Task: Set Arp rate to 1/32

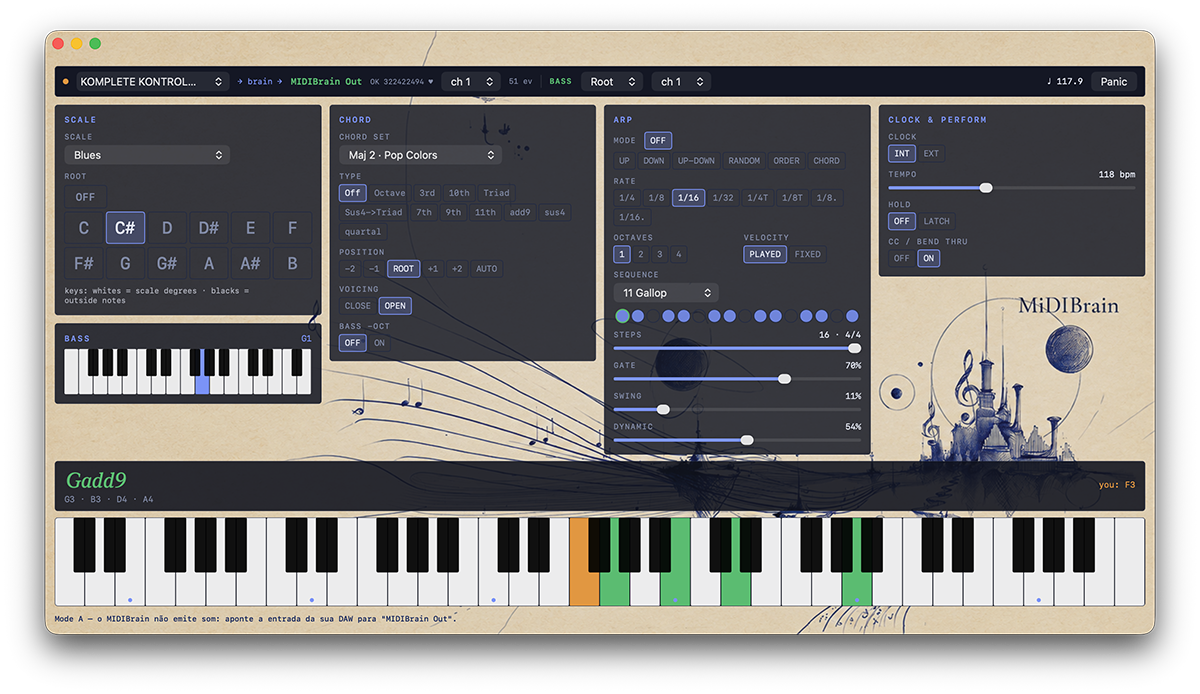Action: [x=723, y=198]
